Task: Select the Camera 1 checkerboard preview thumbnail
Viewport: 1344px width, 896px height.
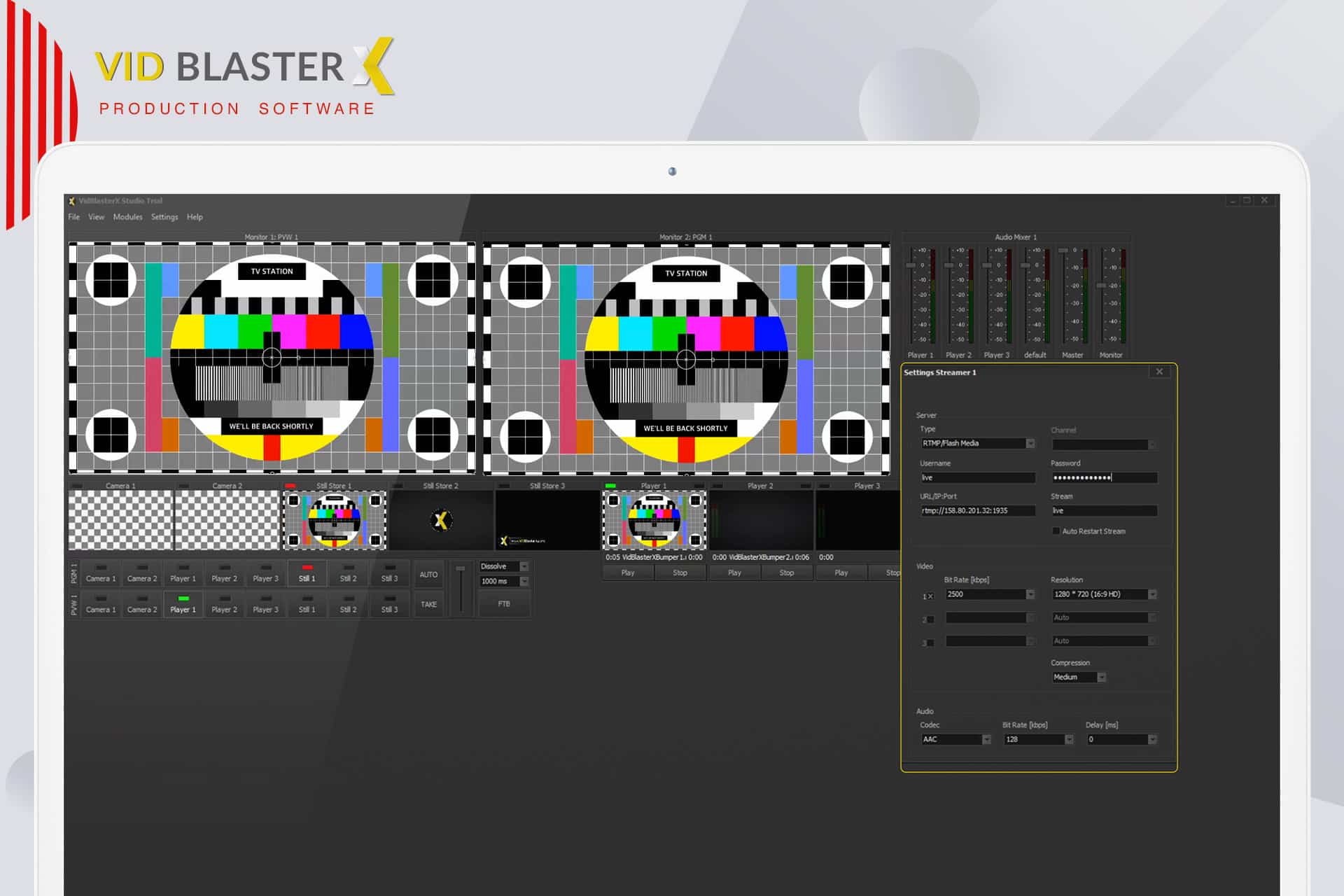Action: 120,519
